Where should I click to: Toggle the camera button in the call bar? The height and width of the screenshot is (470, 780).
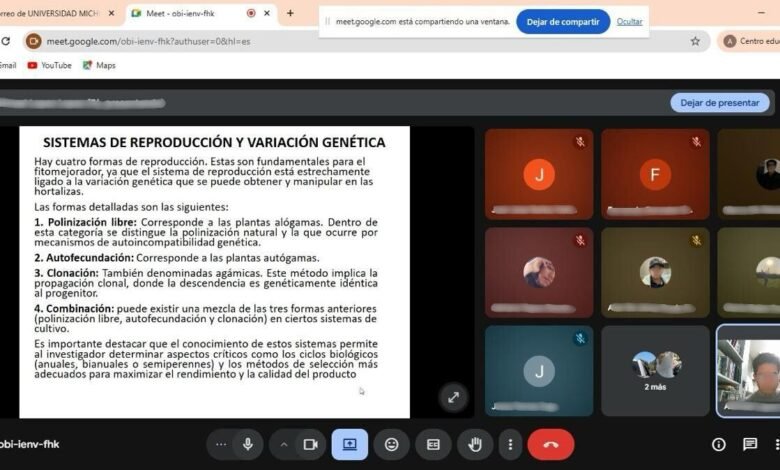point(310,444)
